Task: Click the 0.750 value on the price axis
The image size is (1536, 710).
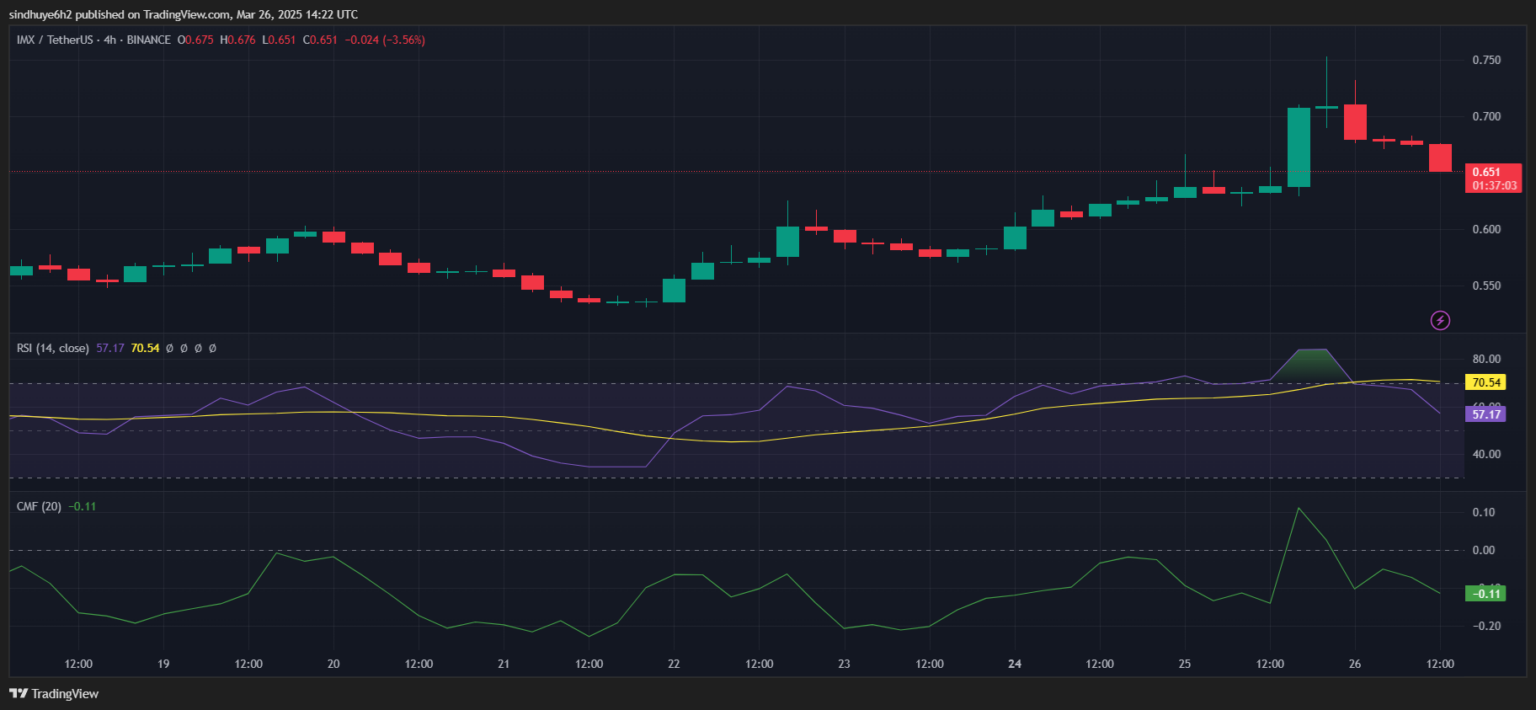Action: (1485, 59)
